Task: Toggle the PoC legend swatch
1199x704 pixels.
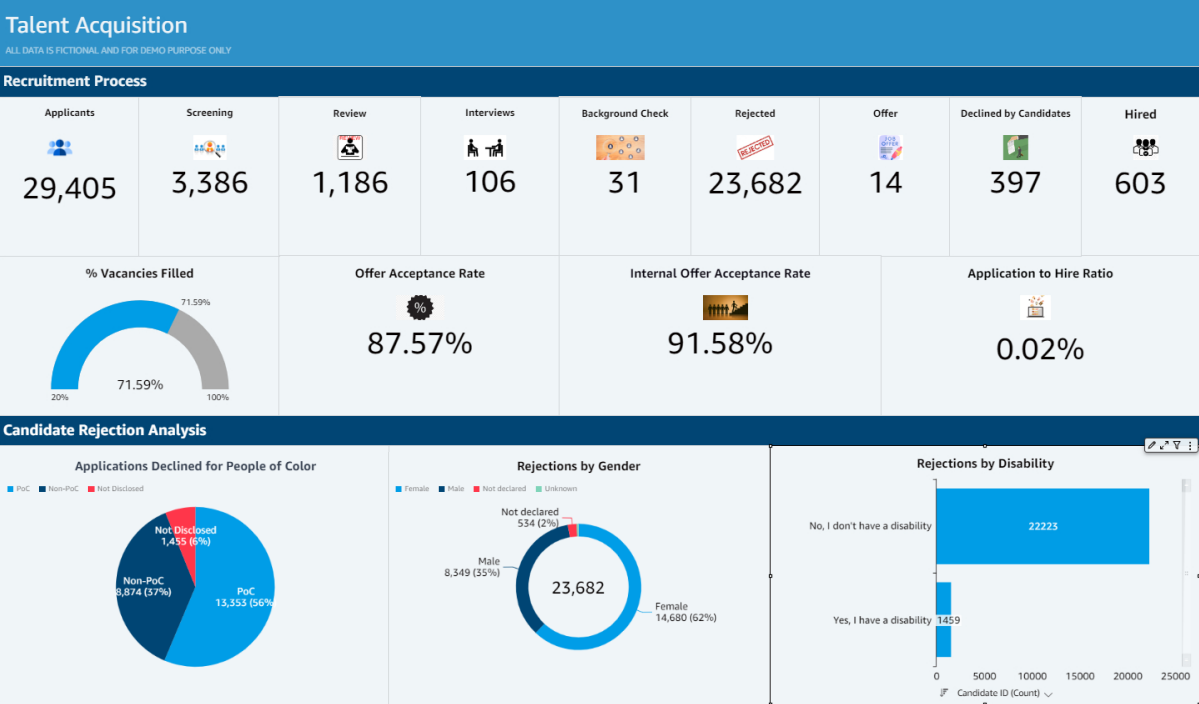Action: pyautogui.click(x=11, y=488)
